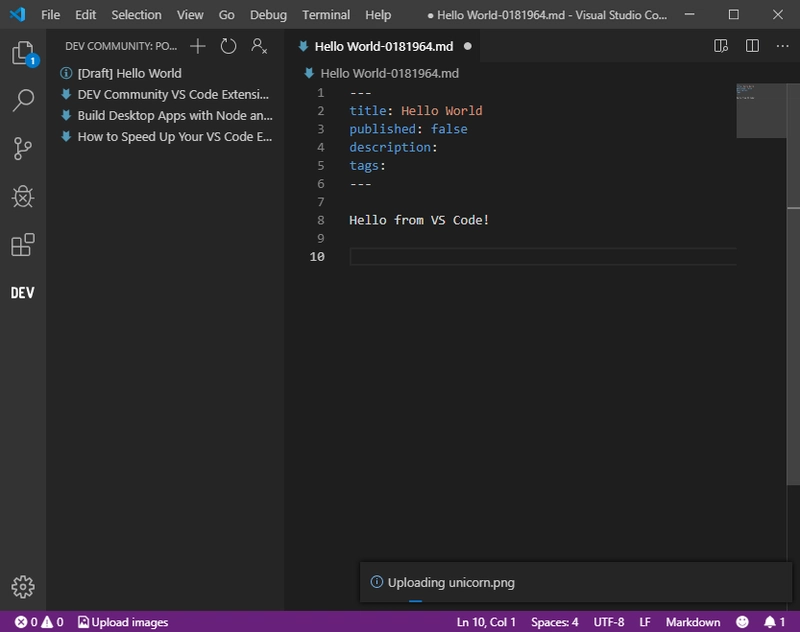This screenshot has height=632, width=800.
Task: Change indentation via Spaces: 4
Action: [555, 622]
